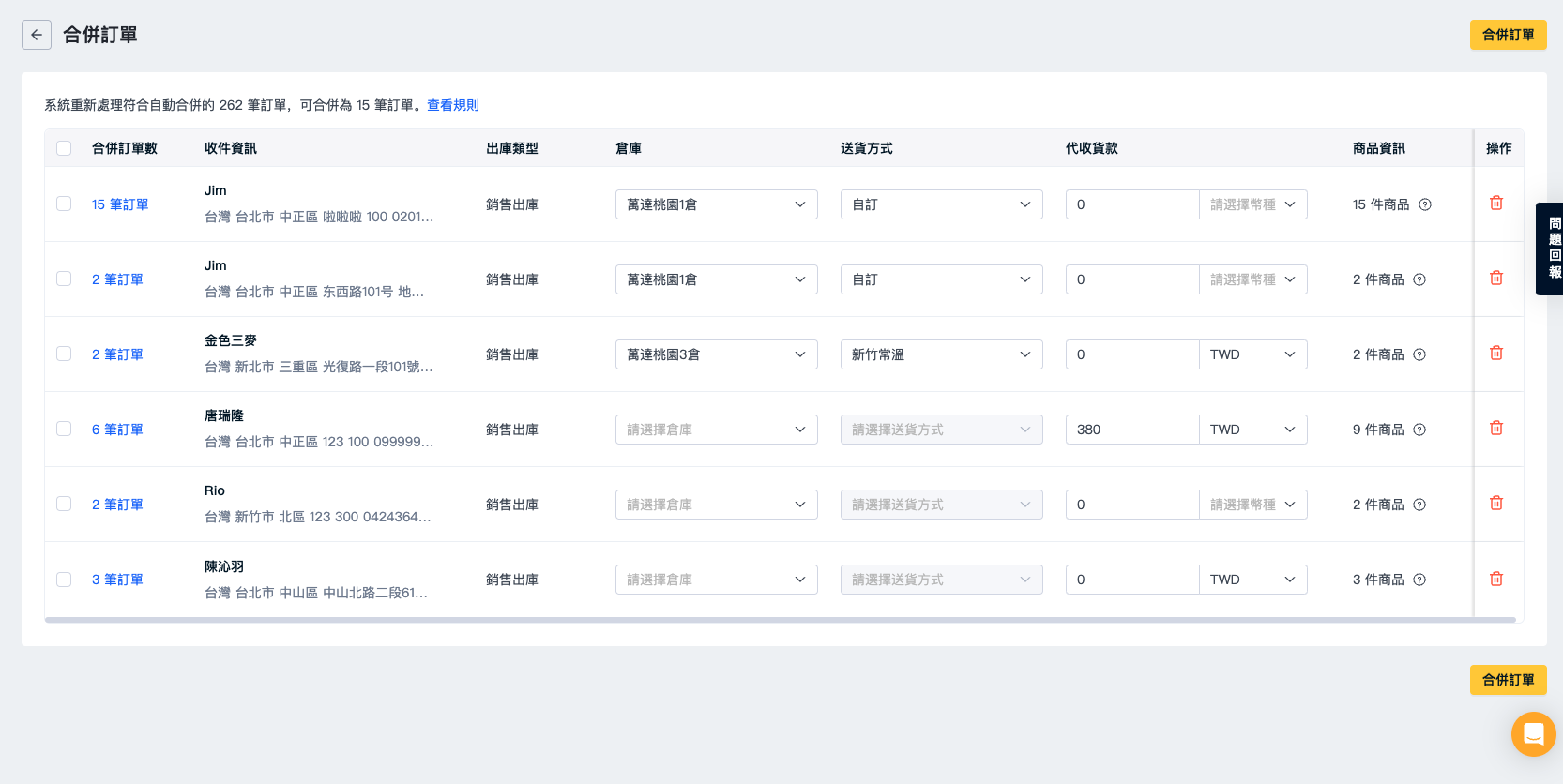The image size is (1563, 784).
Task: Open the 查看規則 link
Action: [x=453, y=105]
